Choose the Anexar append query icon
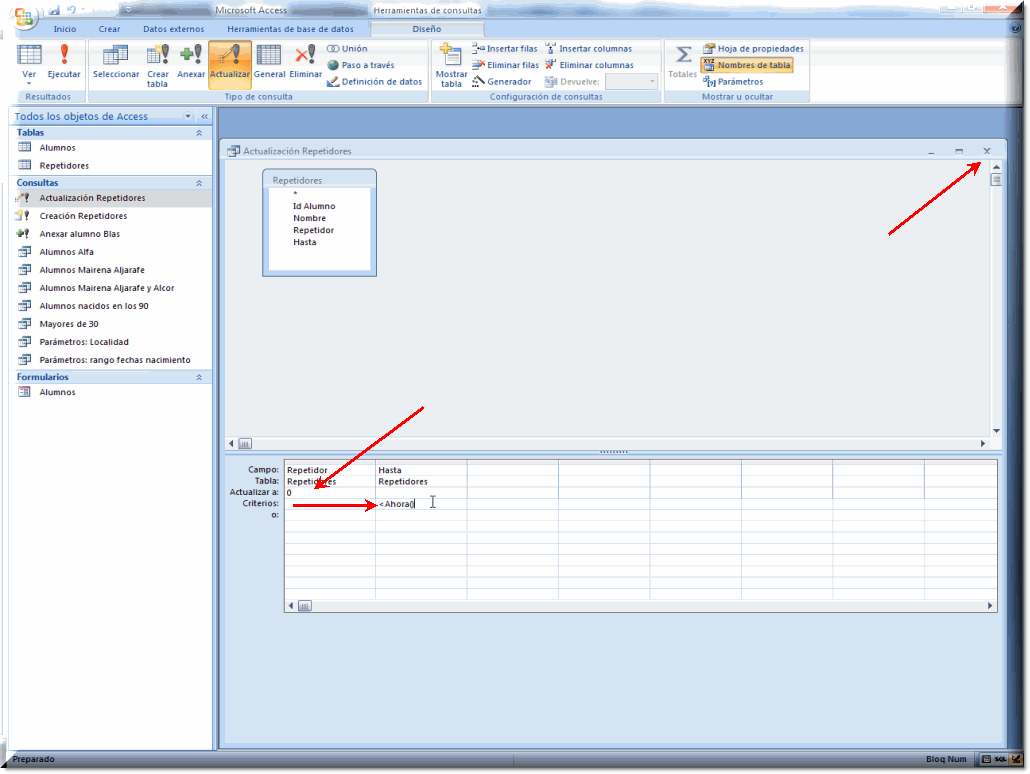 point(191,62)
